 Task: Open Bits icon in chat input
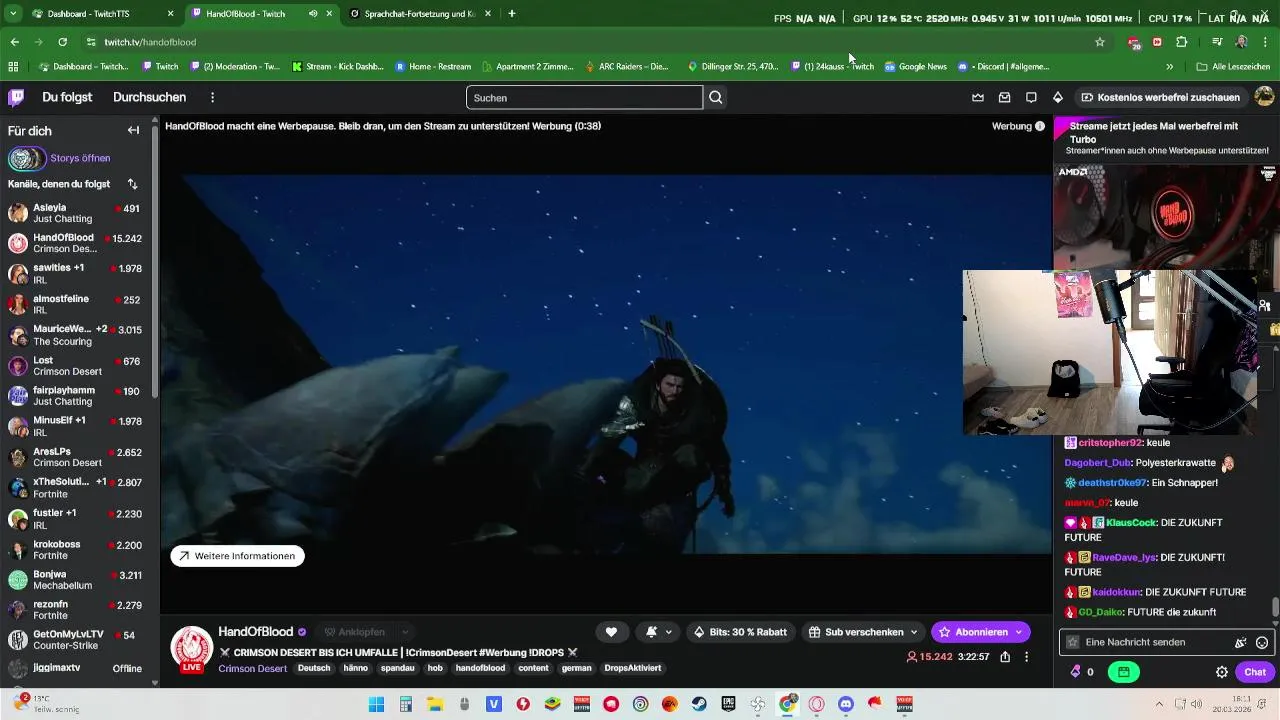1241,642
